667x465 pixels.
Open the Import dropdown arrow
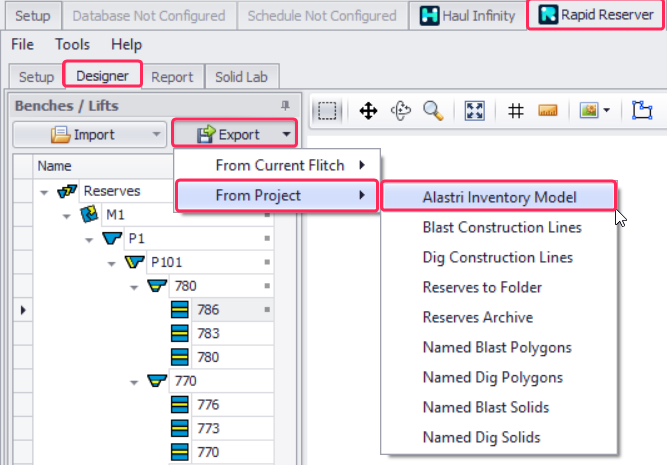click(x=157, y=134)
